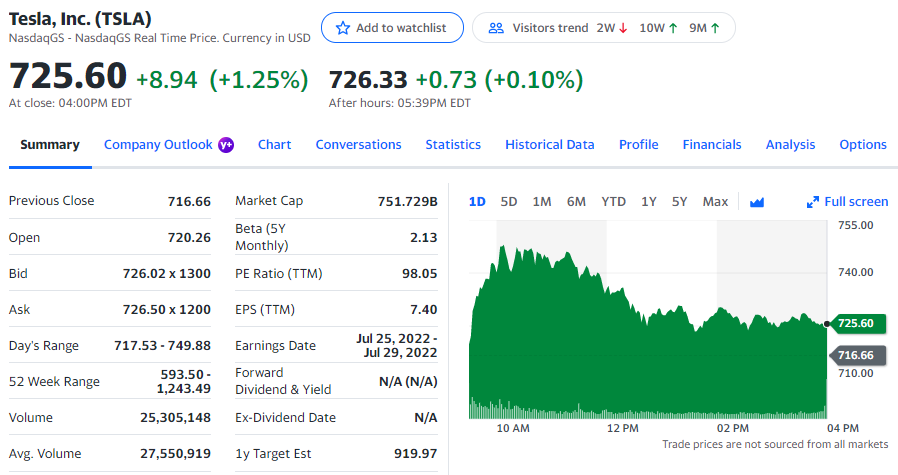
Task: Select the 5D chart range
Action: (x=509, y=202)
